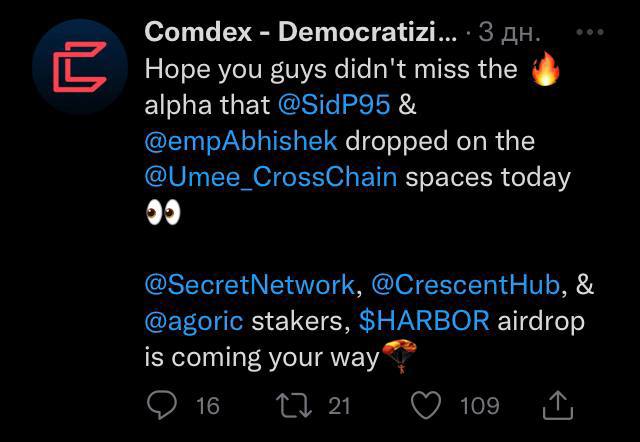Open the share upload icon
This screenshot has width=640, height=442.
click(558, 405)
